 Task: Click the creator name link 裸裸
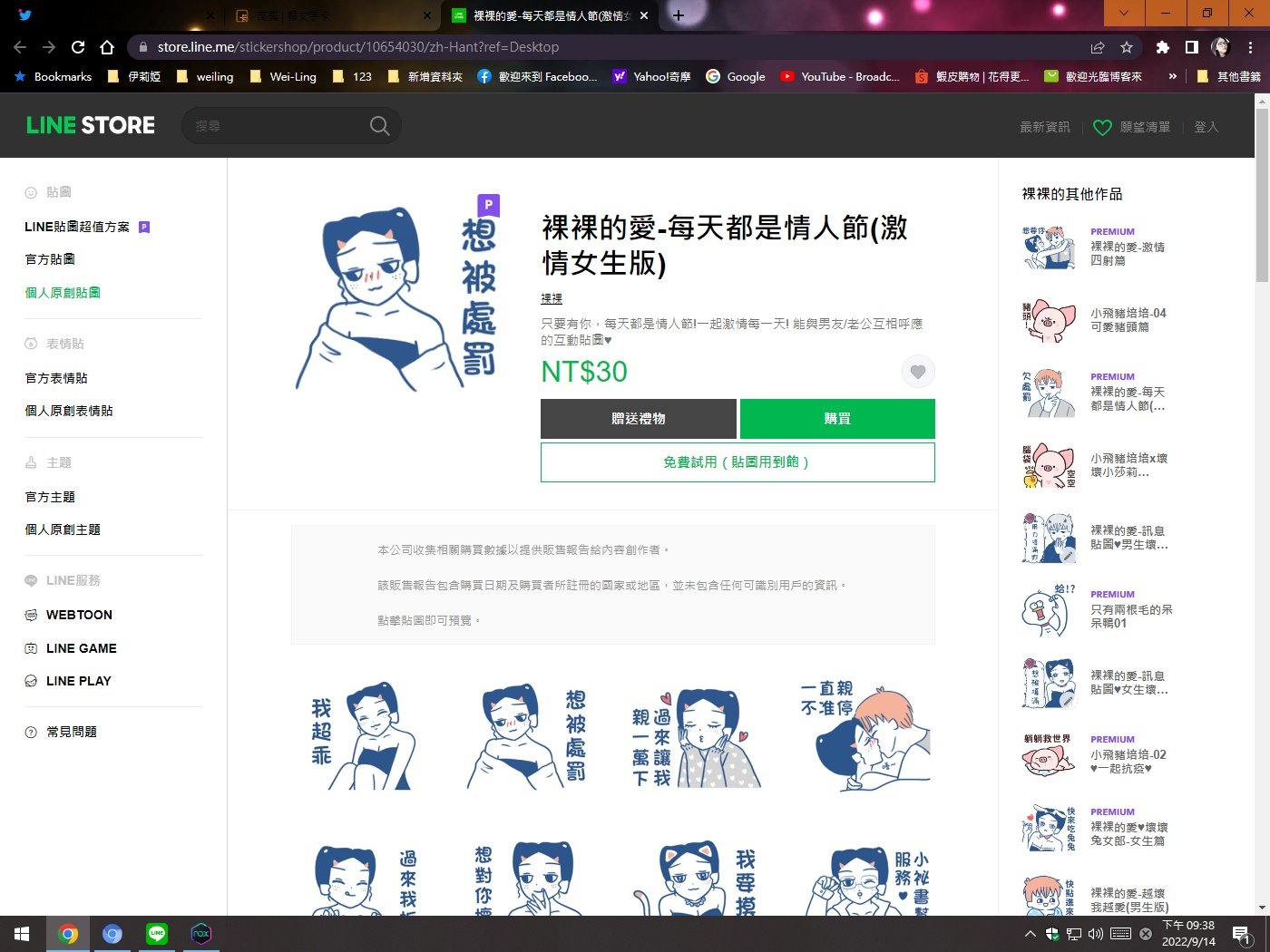click(552, 298)
